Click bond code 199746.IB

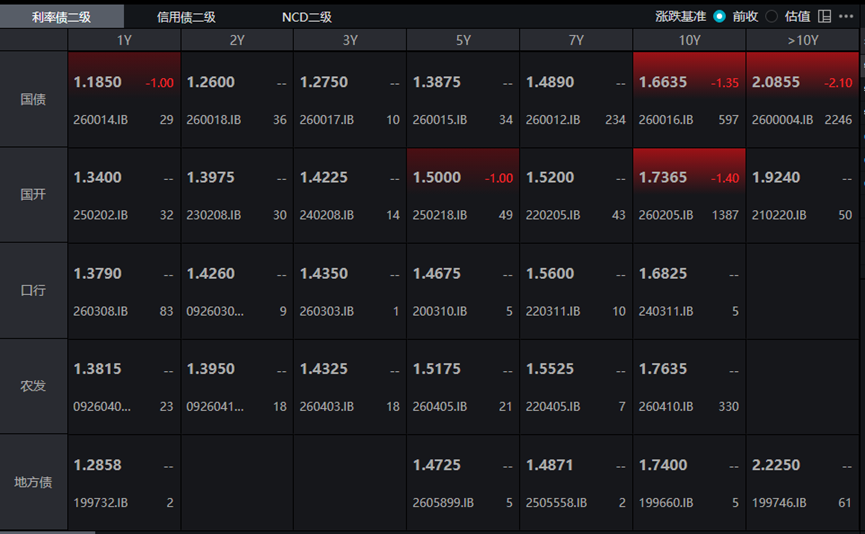(x=779, y=503)
